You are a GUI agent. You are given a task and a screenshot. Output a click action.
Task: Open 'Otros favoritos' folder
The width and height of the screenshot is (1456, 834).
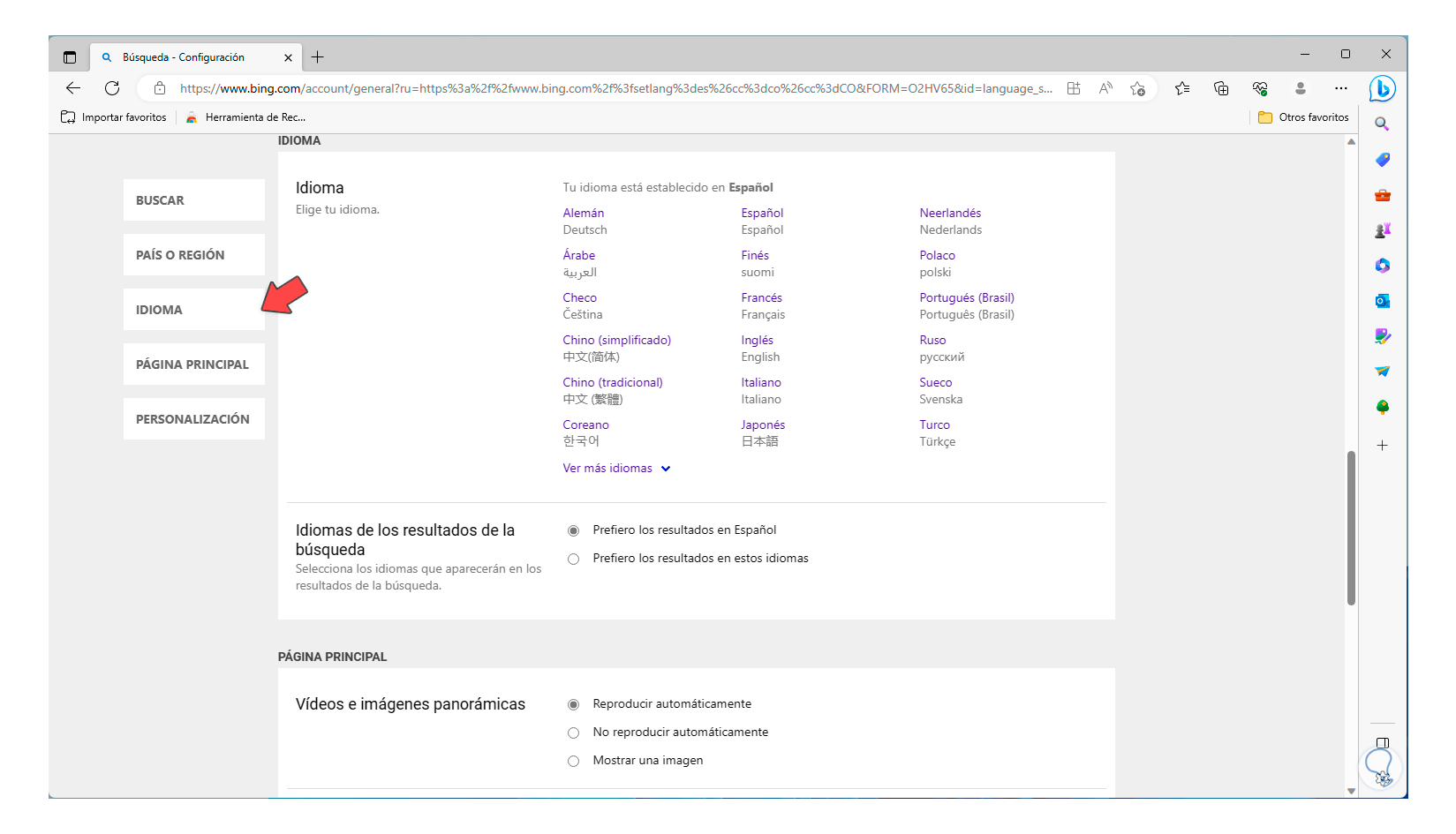(x=1303, y=117)
